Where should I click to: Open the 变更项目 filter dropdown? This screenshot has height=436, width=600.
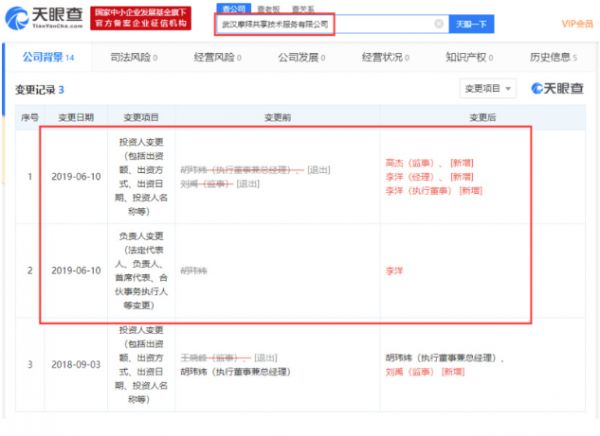tap(487, 90)
